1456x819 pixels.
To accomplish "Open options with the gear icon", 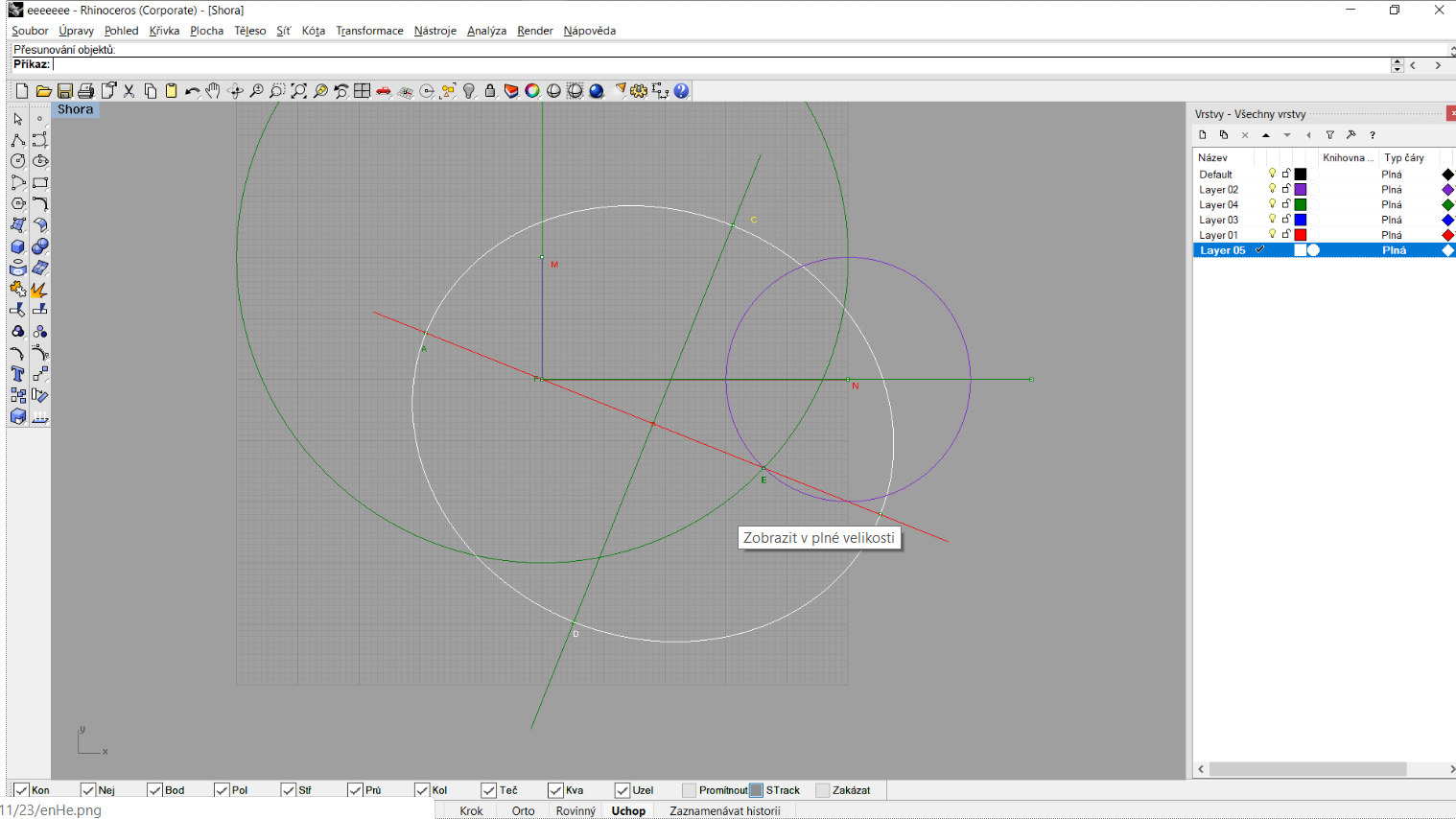I will (x=639, y=91).
